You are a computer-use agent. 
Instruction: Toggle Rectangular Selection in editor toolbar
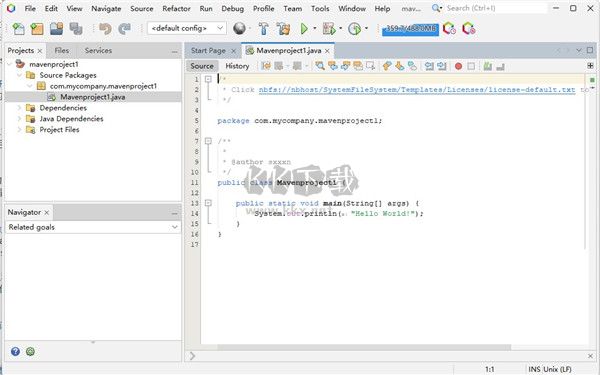pos(370,66)
